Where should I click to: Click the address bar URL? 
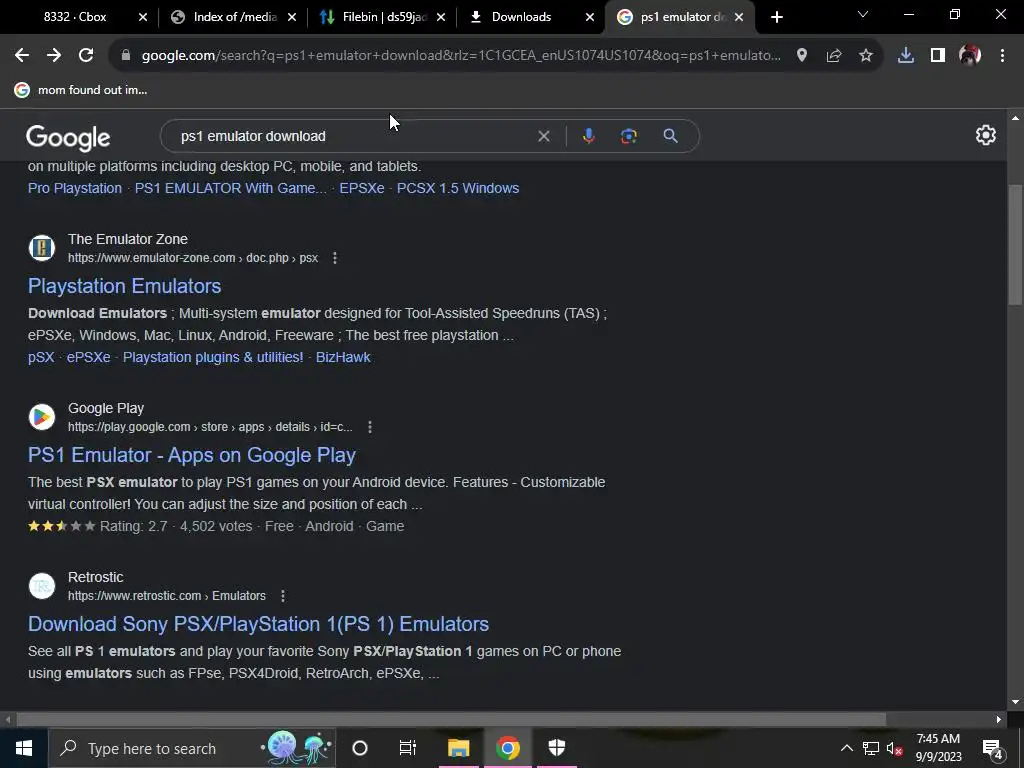click(x=461, y=56)
